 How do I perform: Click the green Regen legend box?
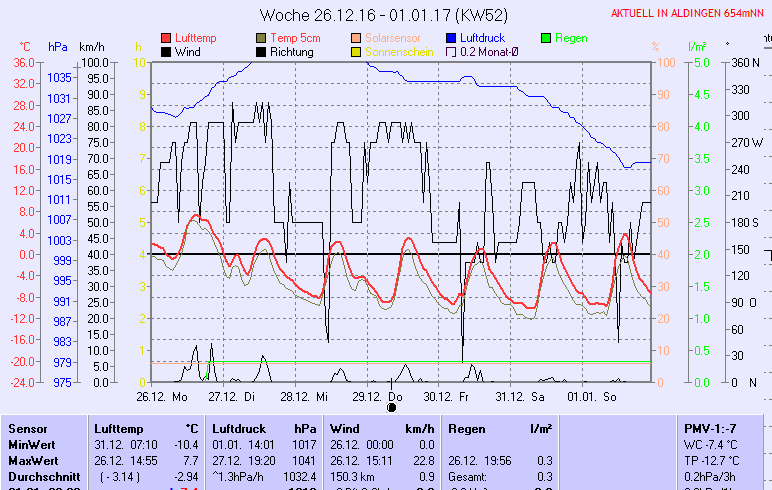coord(546,38)
